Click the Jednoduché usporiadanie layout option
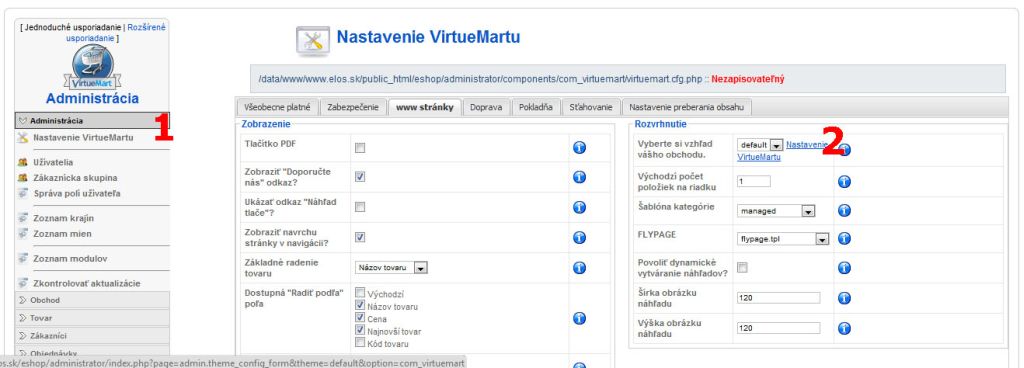 click(73, 27)
